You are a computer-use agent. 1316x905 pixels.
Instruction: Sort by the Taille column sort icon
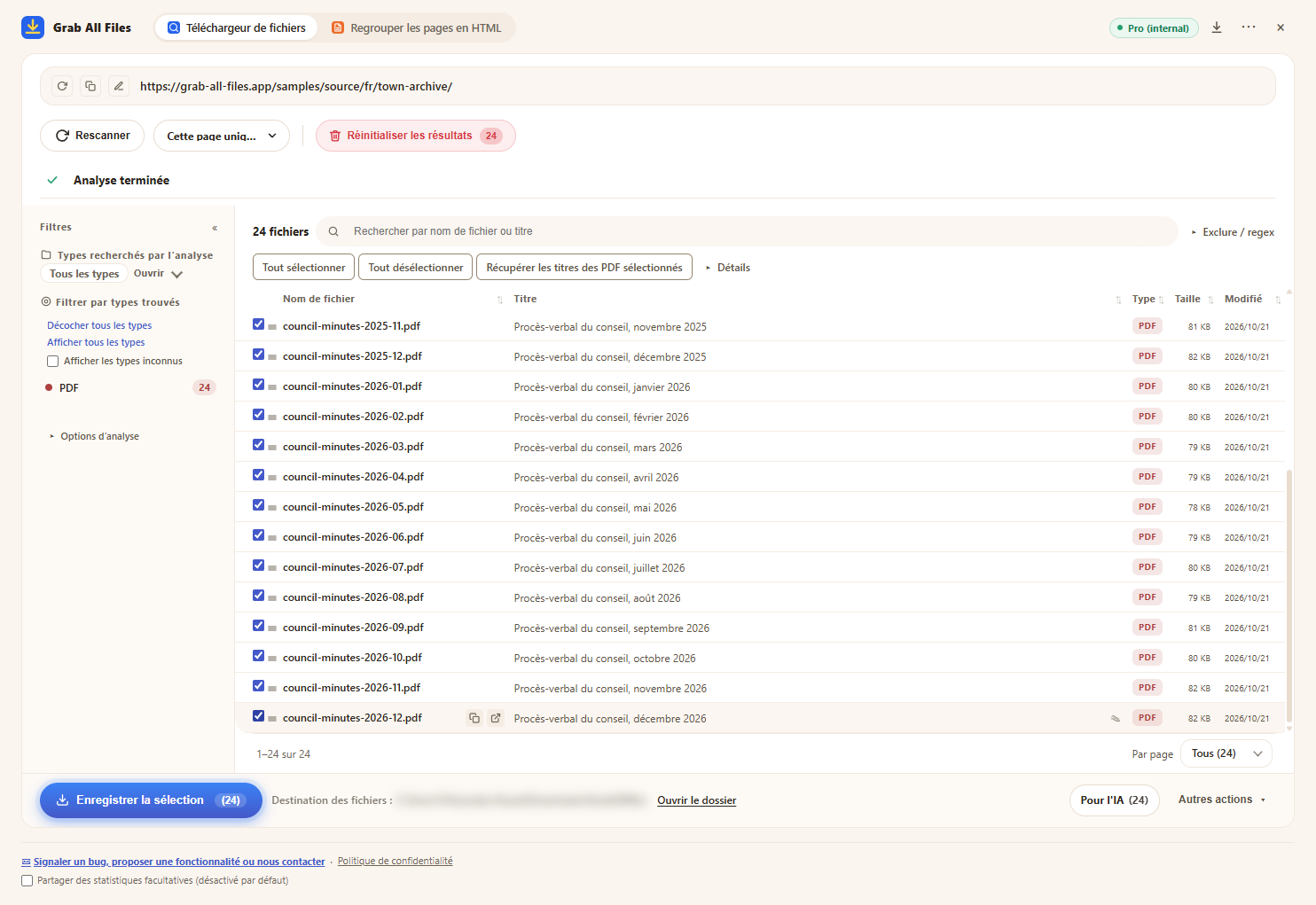point(1210,300)
